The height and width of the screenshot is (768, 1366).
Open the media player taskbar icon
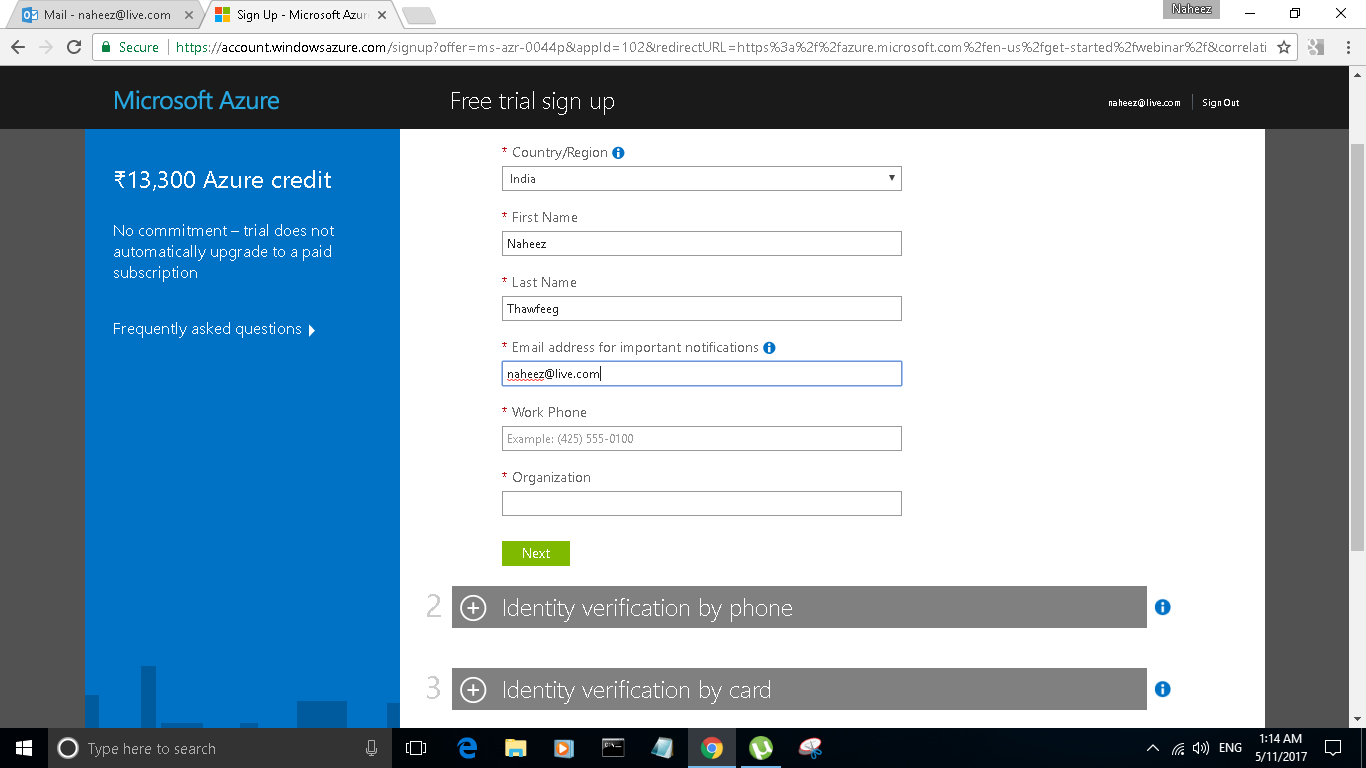(564, 748)
